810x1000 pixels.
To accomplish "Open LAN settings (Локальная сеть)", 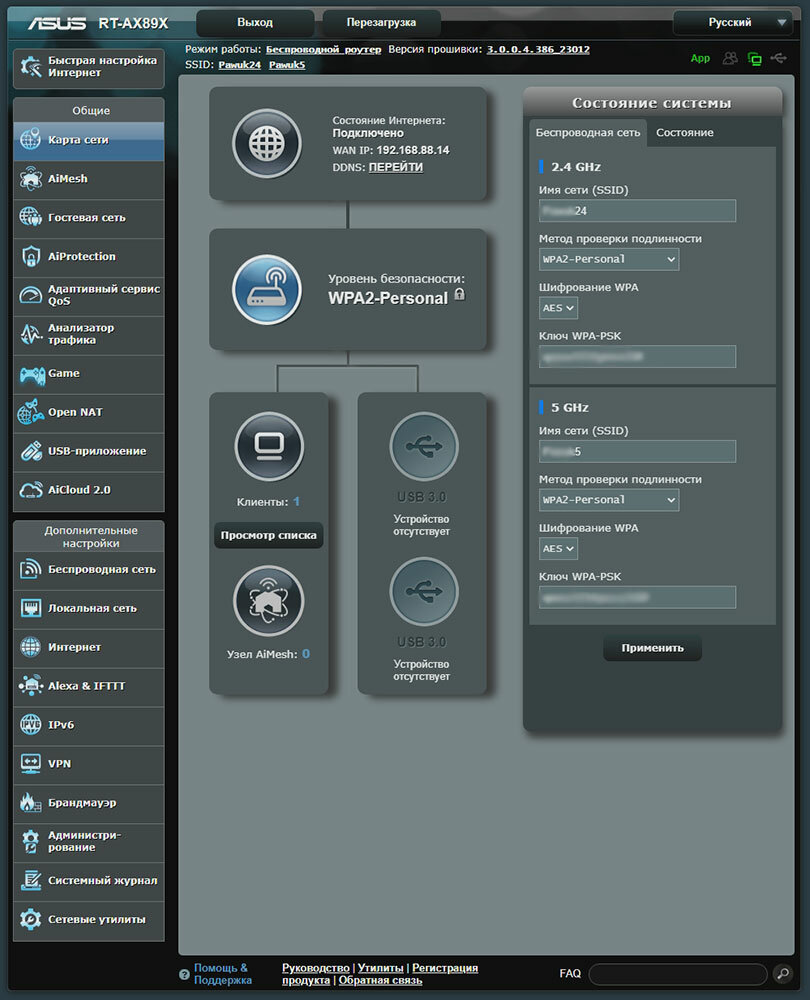I will coord(89,609).
